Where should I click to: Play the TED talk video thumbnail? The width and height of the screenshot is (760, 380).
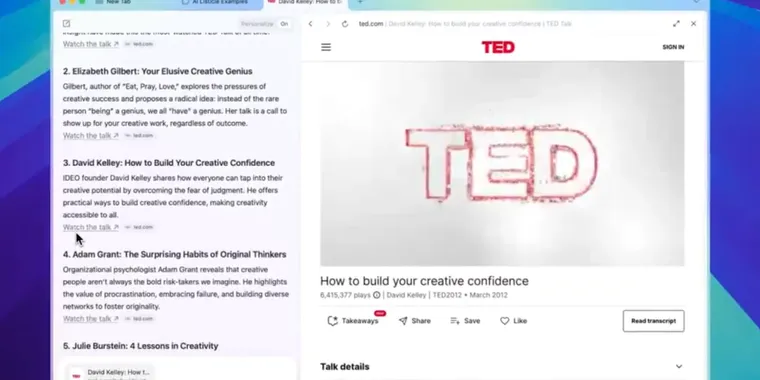[x=502, y=164]
